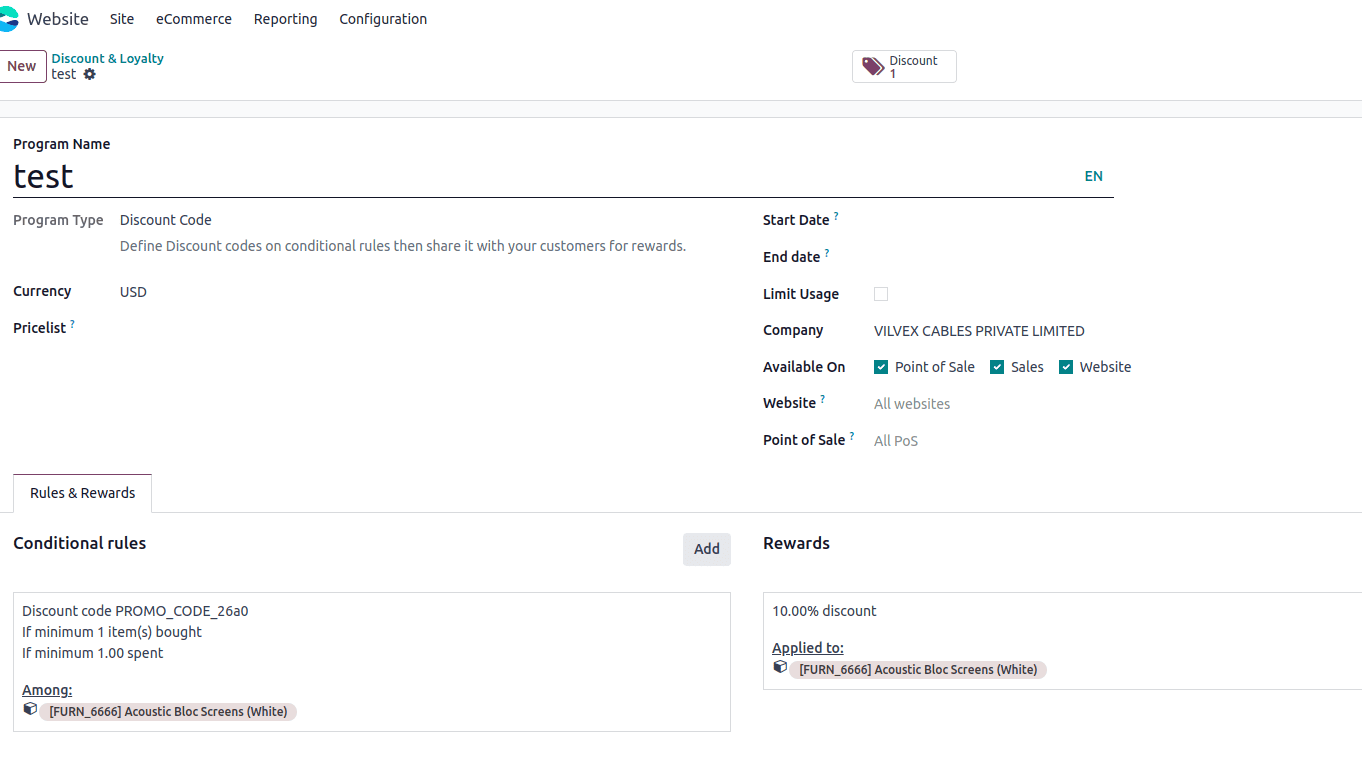Click the Website app logo icon
1362x764 pixels.
pyautogui.click(x=11, y=18)
